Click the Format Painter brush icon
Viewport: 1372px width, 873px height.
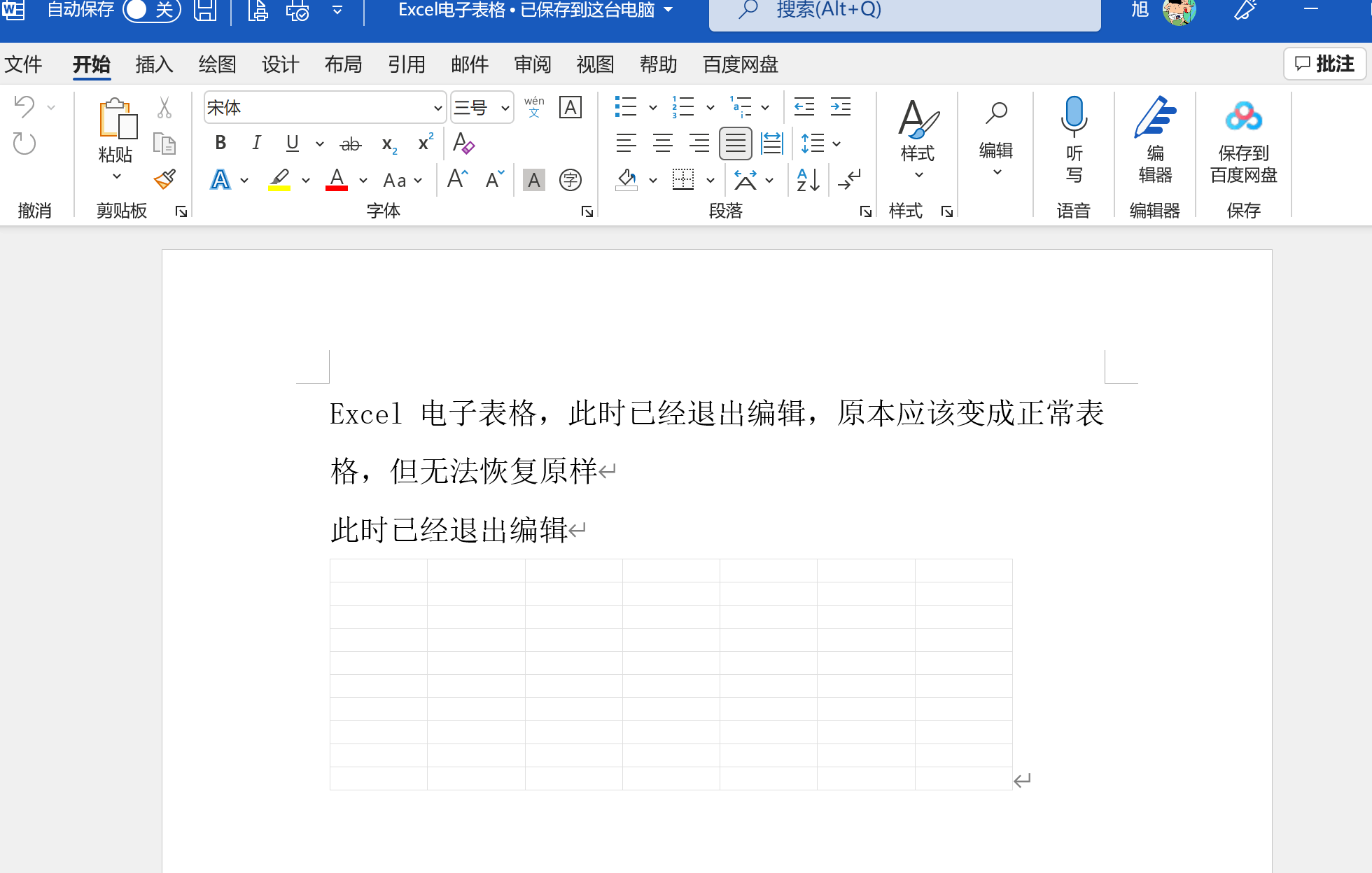tap(164, 179)
